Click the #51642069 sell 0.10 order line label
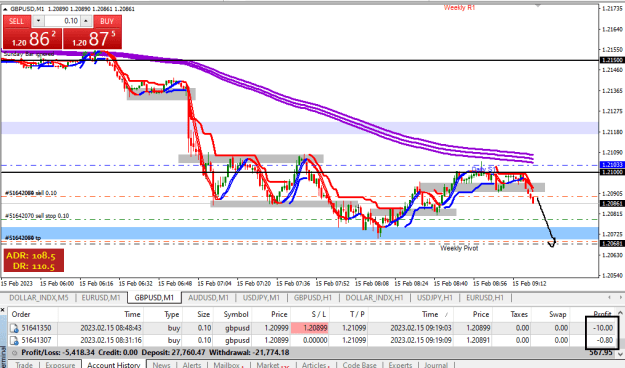This screenshot has height=368, width=625. coord(31,193)
